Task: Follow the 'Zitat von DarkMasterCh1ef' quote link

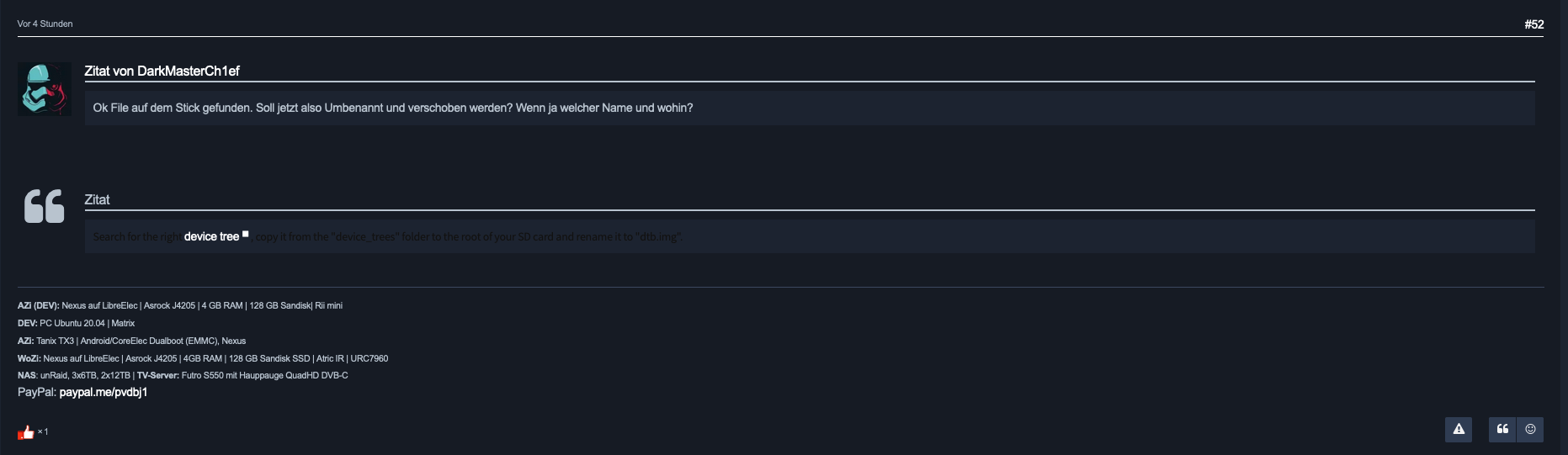Action: click(162, 71)
